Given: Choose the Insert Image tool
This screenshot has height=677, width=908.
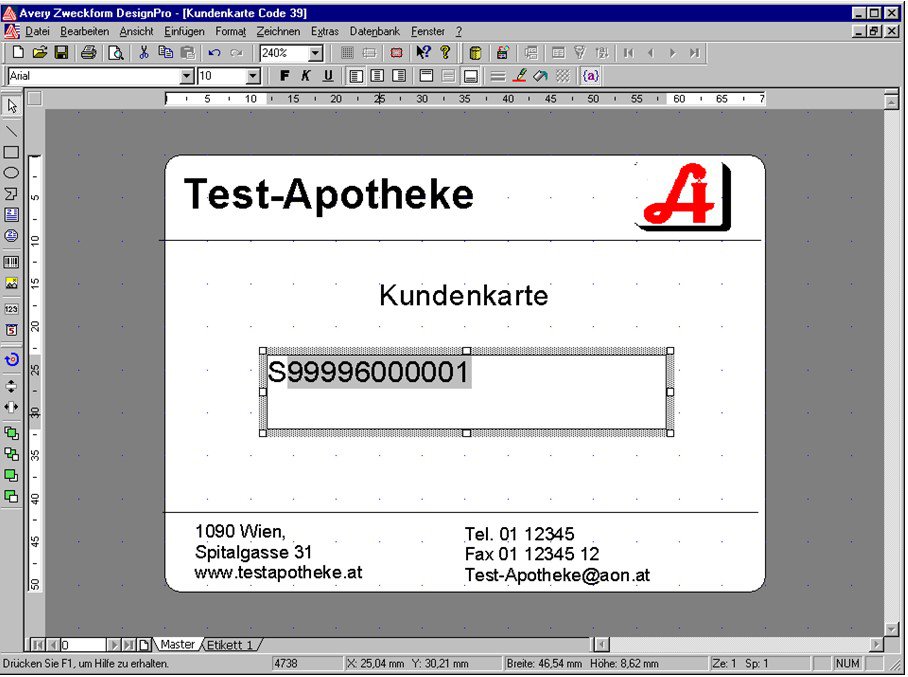Looking at the screenshot, I should tap(12, 283).
